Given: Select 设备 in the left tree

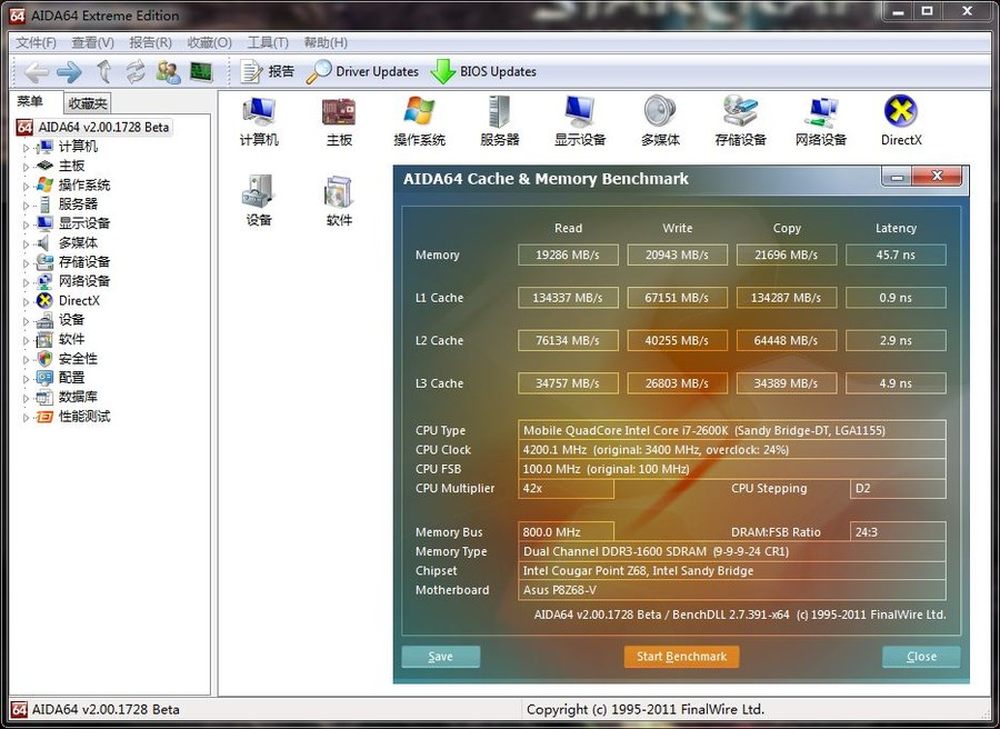Looking at the screenshot, I should (71, 320).
